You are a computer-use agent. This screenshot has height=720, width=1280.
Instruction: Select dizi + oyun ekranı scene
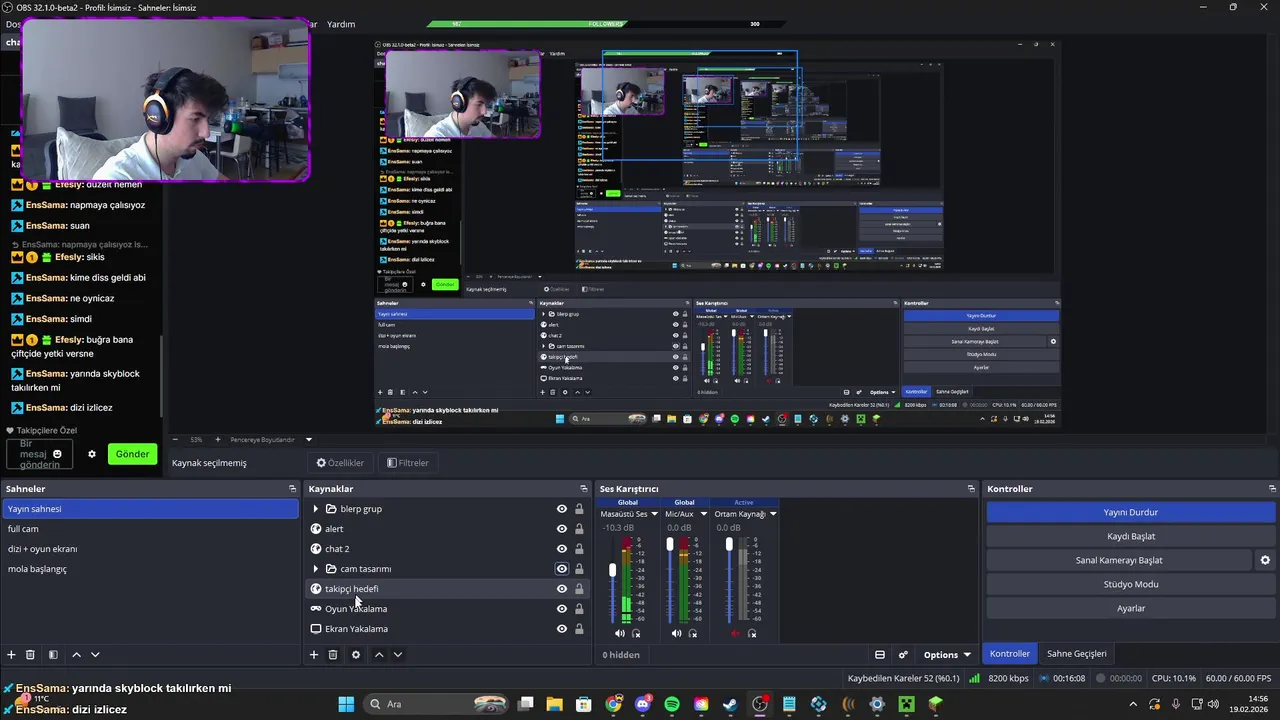coord(150,549)
